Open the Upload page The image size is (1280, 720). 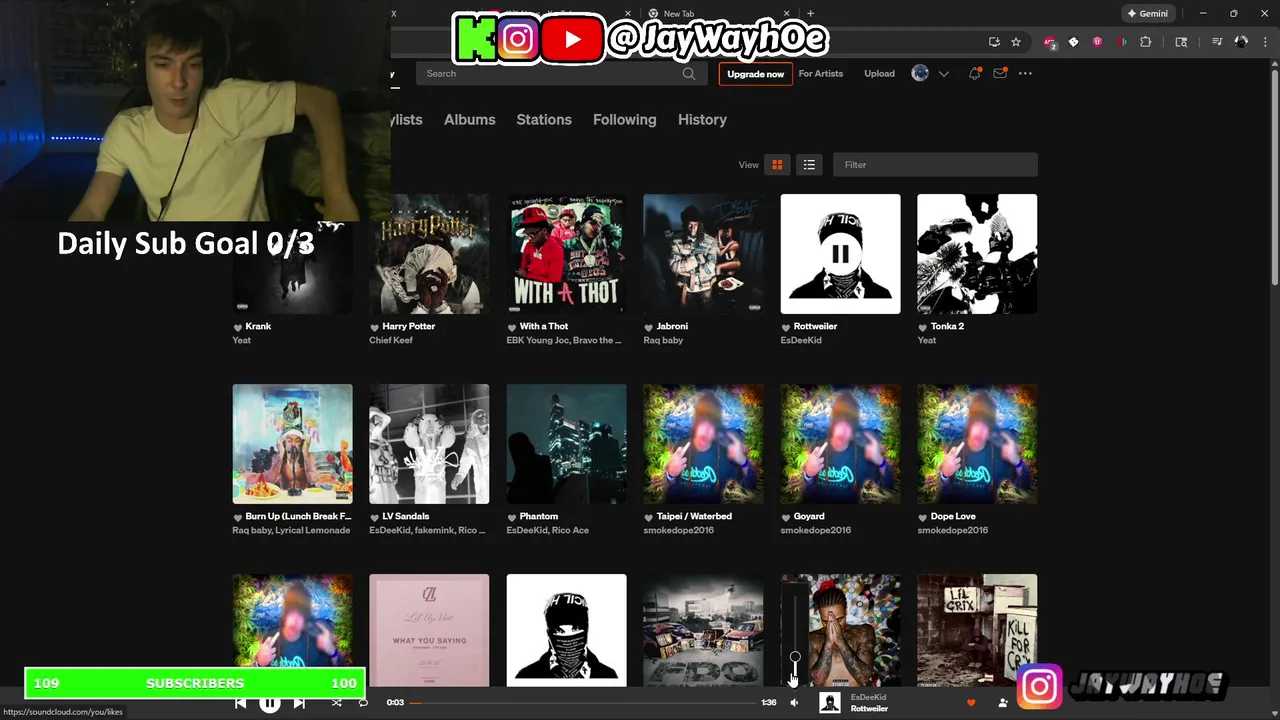[879, 74]
